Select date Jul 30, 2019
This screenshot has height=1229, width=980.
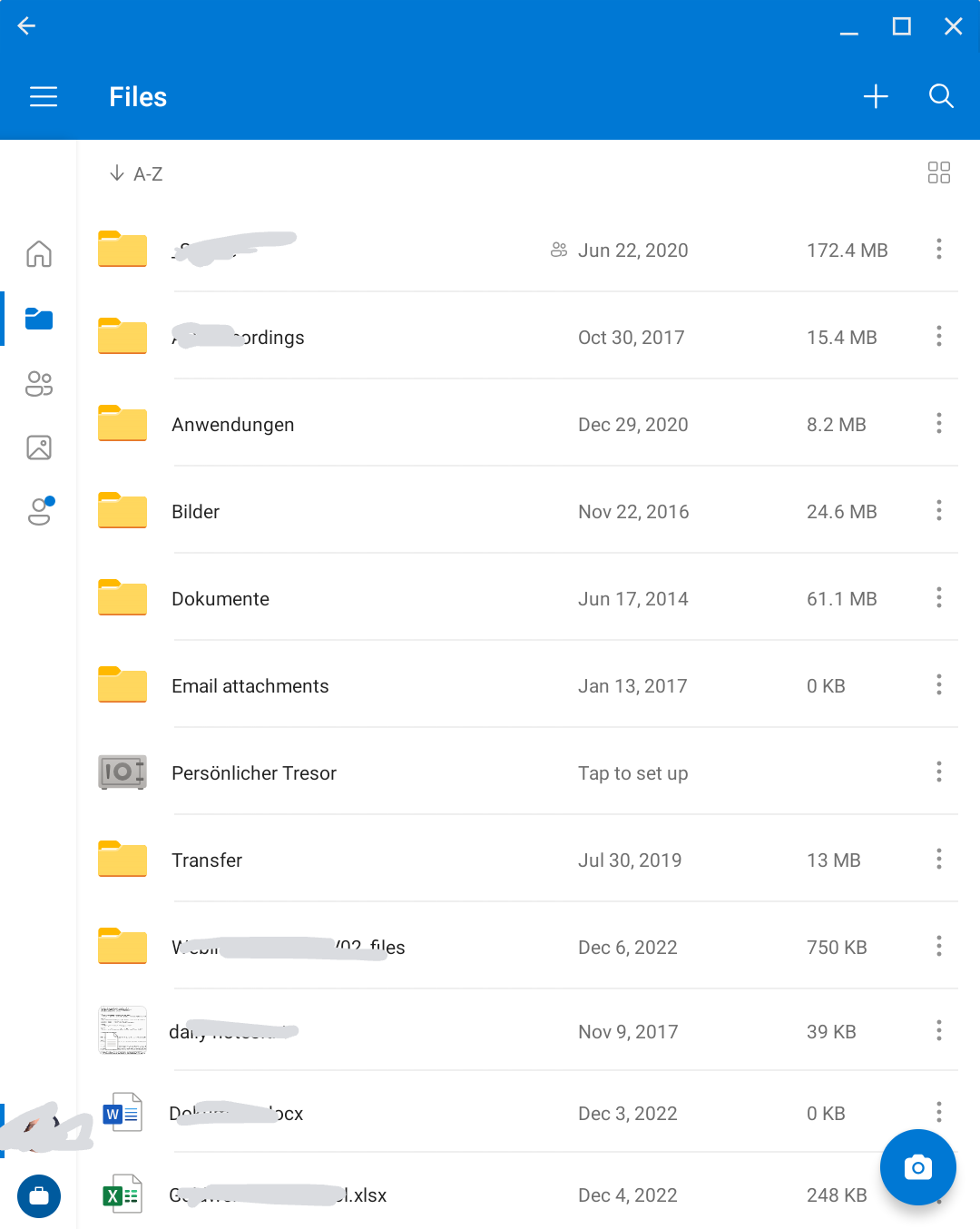coord(630,860)
